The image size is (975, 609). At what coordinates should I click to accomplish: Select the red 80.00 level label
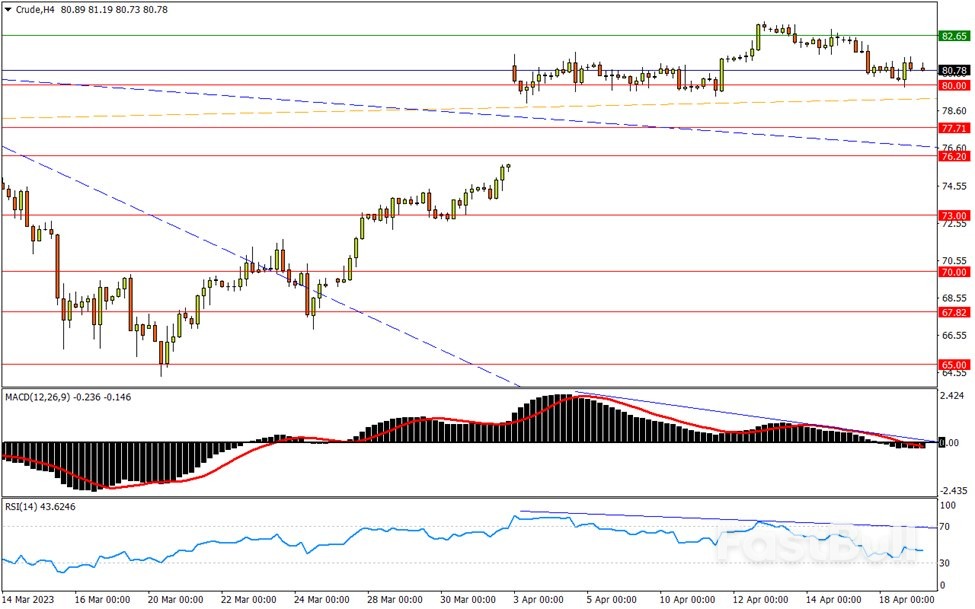tap(953, 86)
